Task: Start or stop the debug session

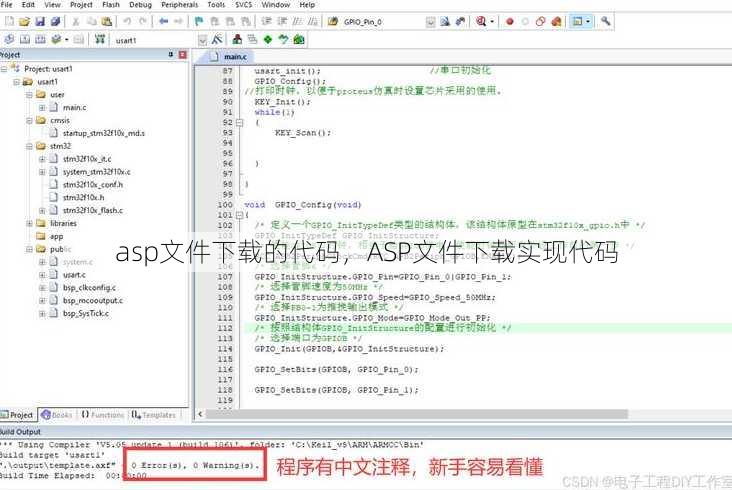Action: click(x=481, y=21)
